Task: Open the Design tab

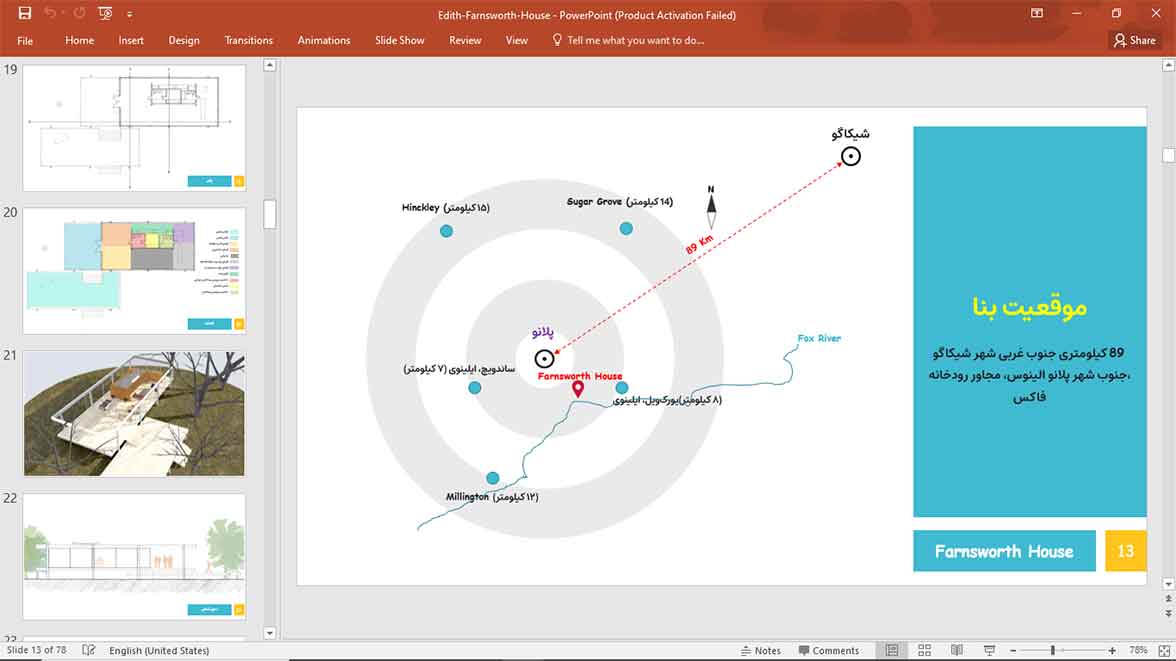Action: click(184, 41)
